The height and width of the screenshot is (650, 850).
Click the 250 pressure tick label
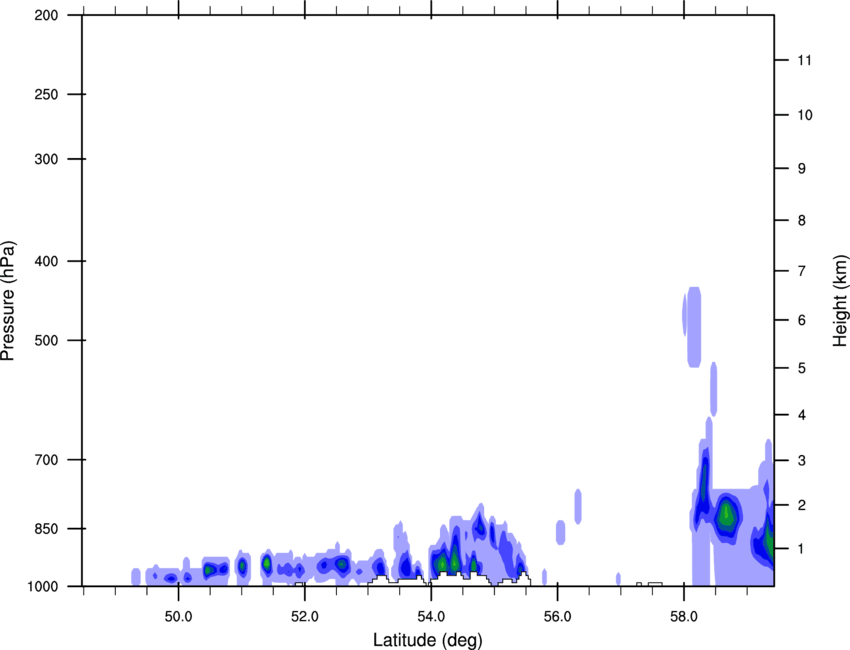[47, 94]
